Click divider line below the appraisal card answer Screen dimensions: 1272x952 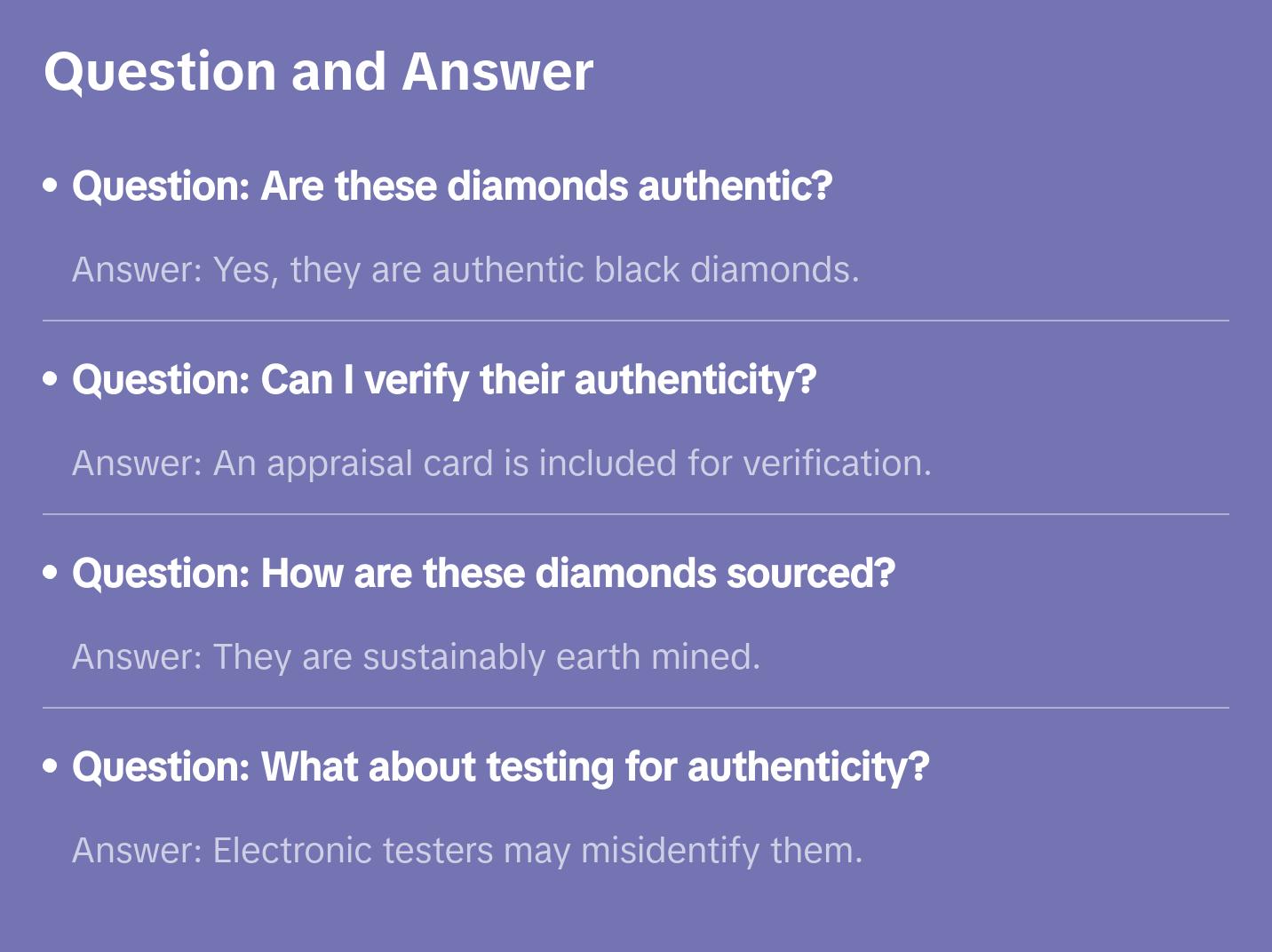click(636, 514)
